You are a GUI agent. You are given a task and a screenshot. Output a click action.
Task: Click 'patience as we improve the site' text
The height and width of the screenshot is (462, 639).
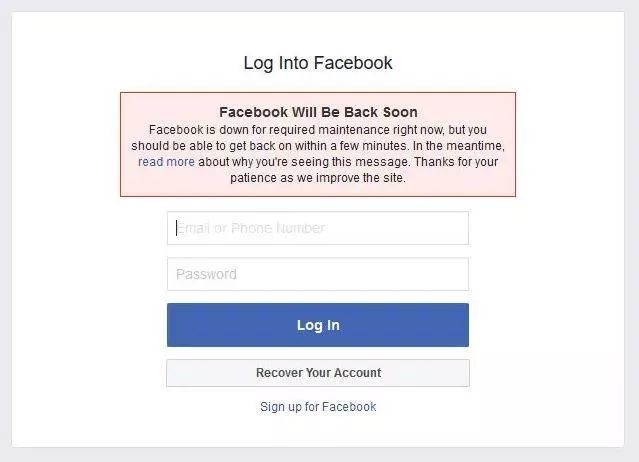[x=318, y=178]
